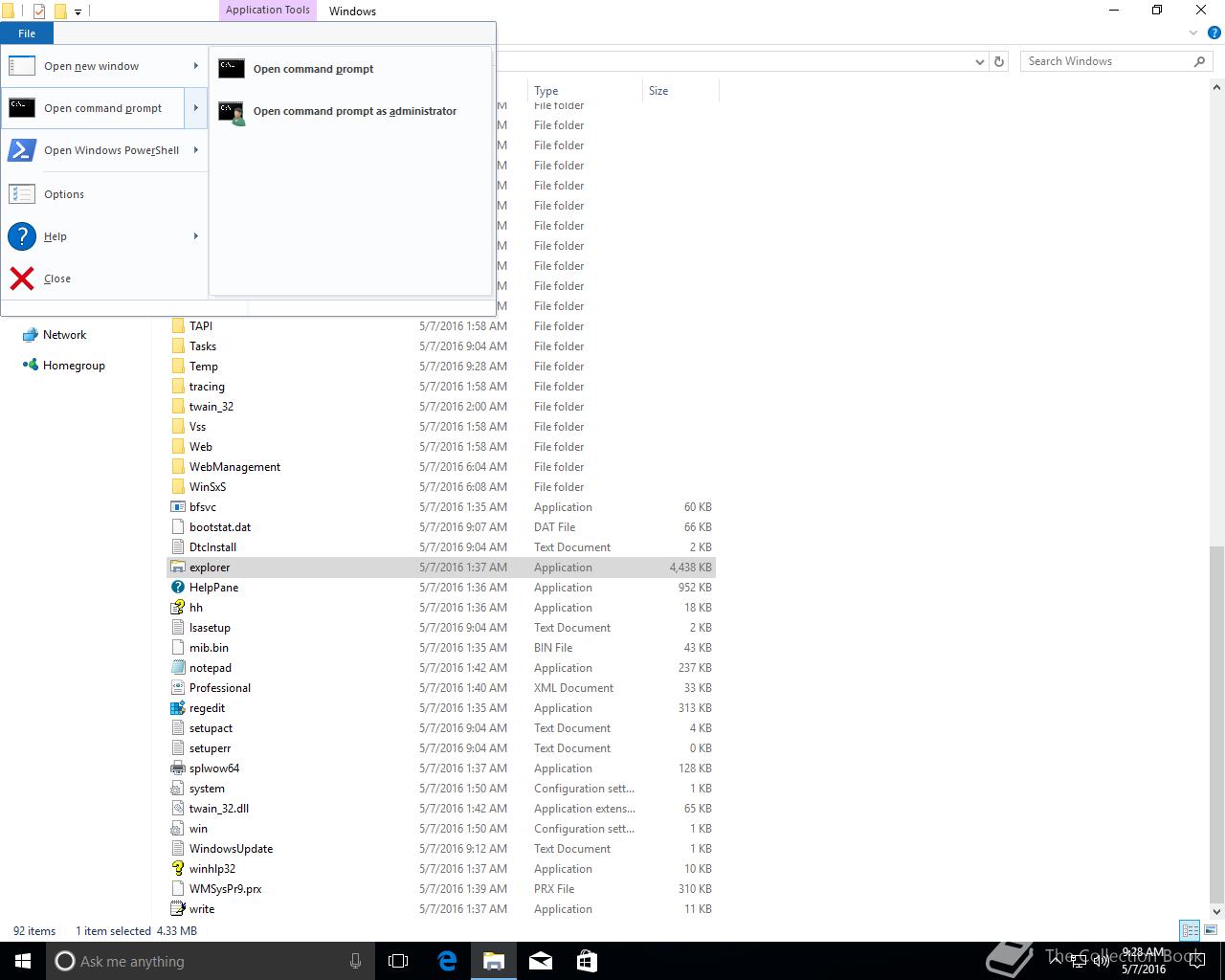1225x980 pixels.
Task: Expand the Open command prompt submenu arrow
Action: coord(195,108)
